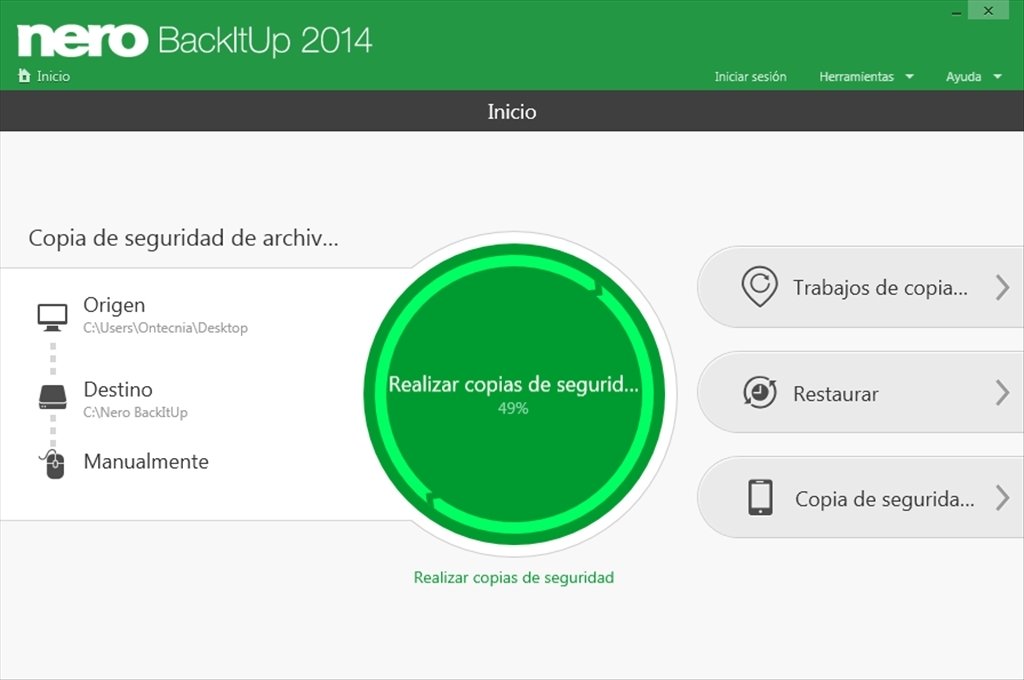
Task: Minimize the Nero BackItUp window
Action: pos(956,12)
